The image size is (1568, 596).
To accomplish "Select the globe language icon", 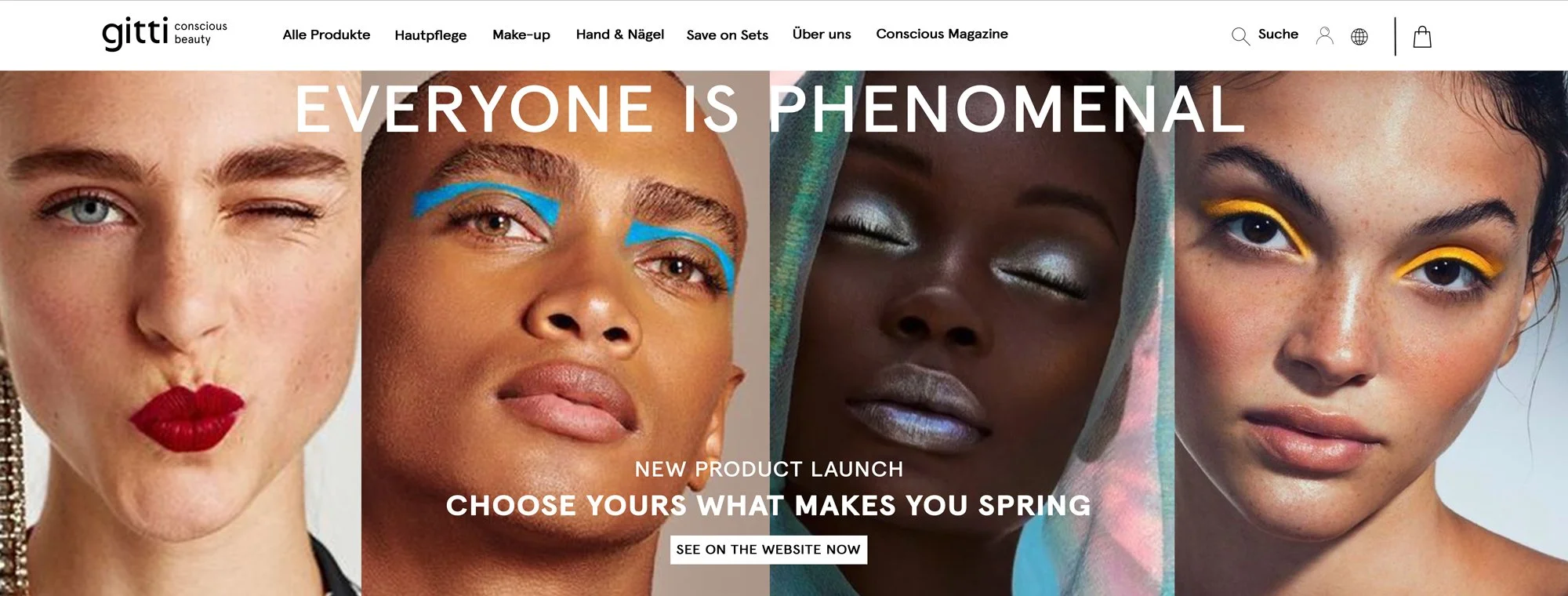I will point(1359,36).
